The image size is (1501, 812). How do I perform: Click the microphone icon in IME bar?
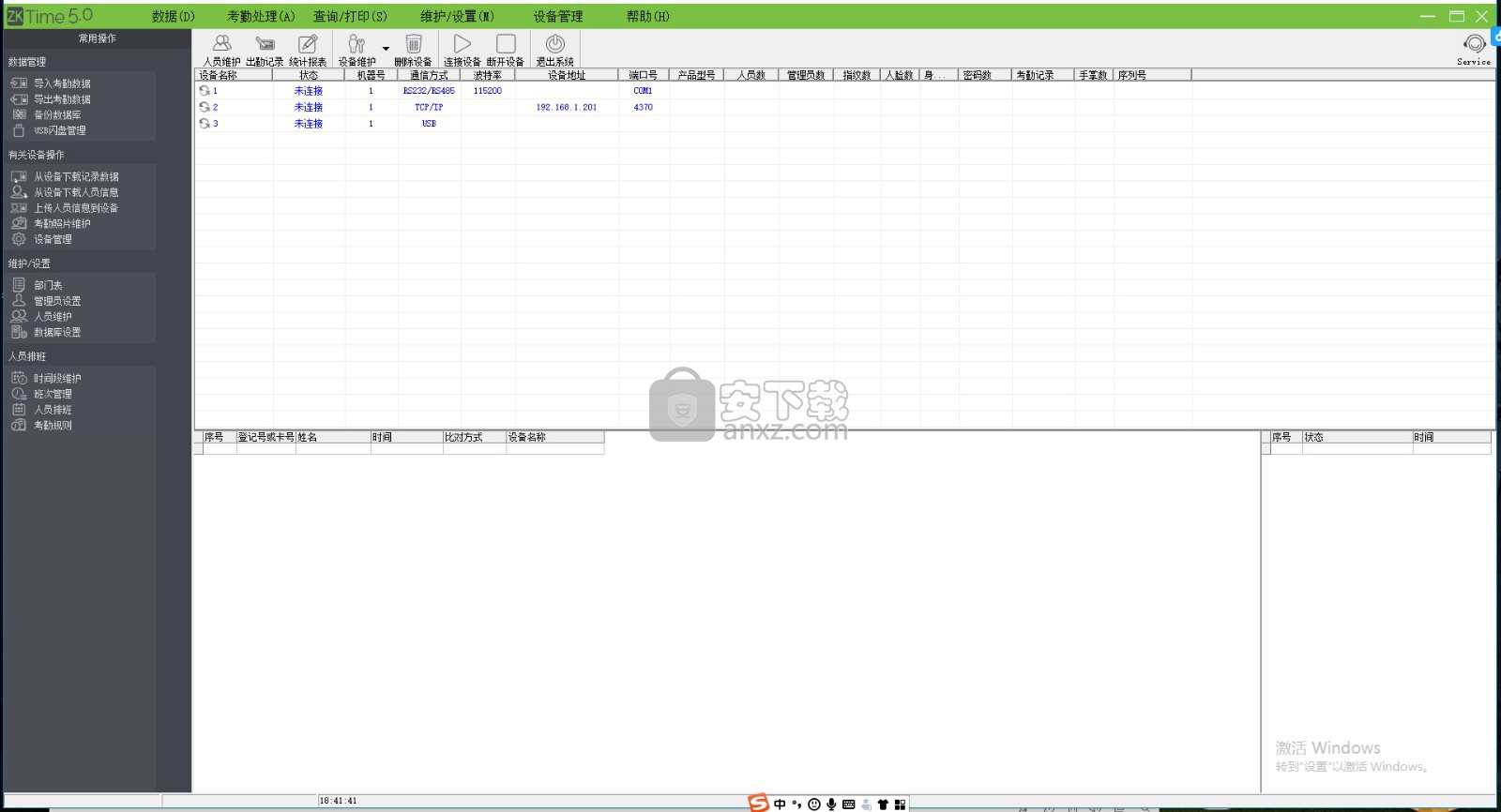point(831,804)
